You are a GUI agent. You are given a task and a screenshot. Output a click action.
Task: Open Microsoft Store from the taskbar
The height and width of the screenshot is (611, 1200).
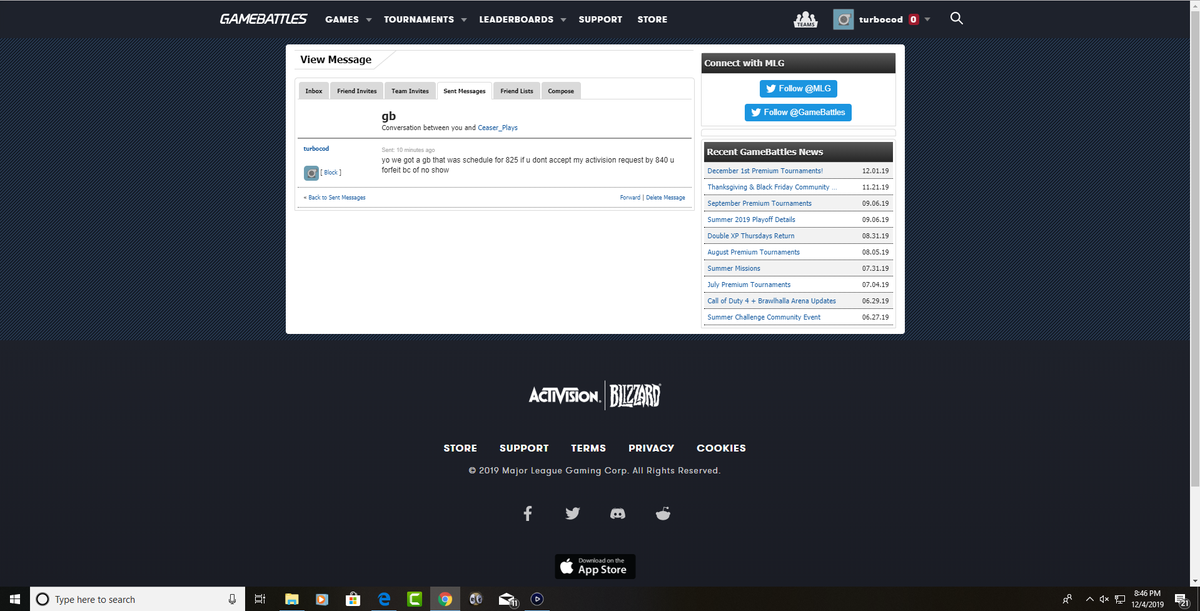352,599
